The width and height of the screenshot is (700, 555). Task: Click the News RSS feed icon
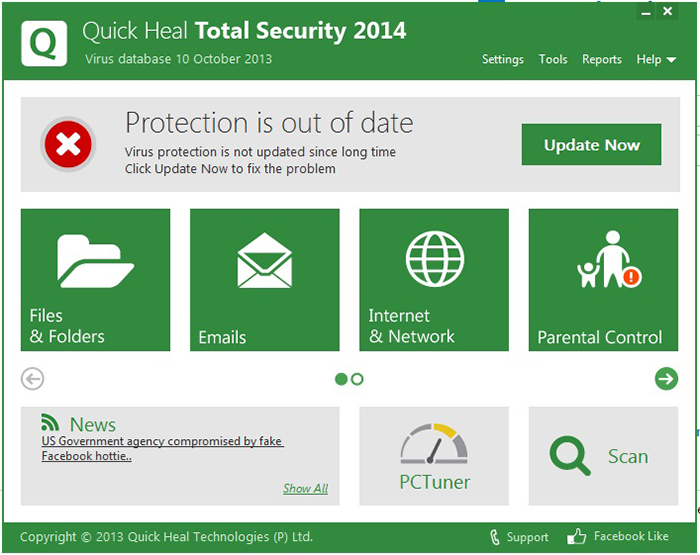(50, 421)
